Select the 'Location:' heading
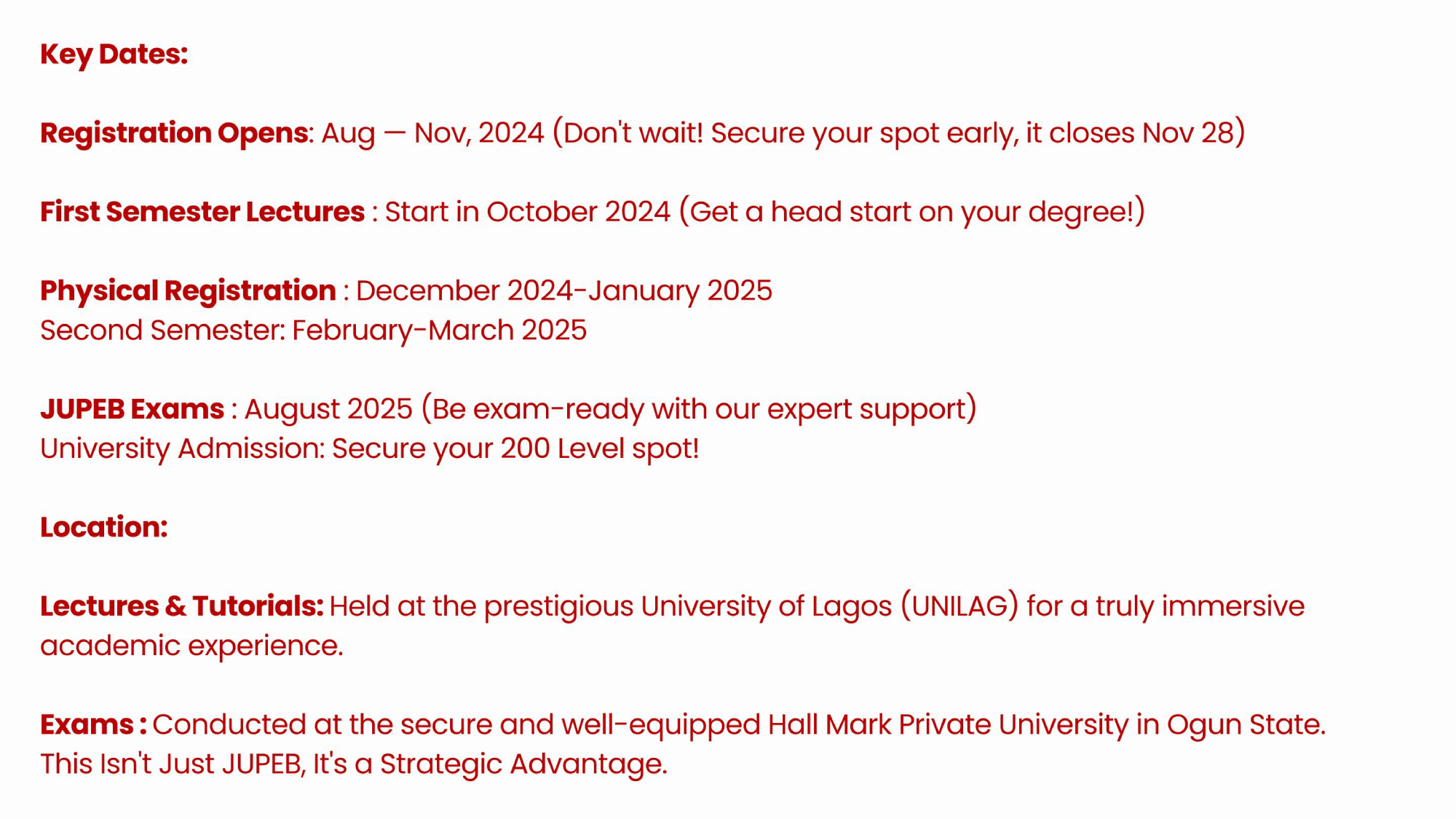The image size is (1456, 819). 104,527
